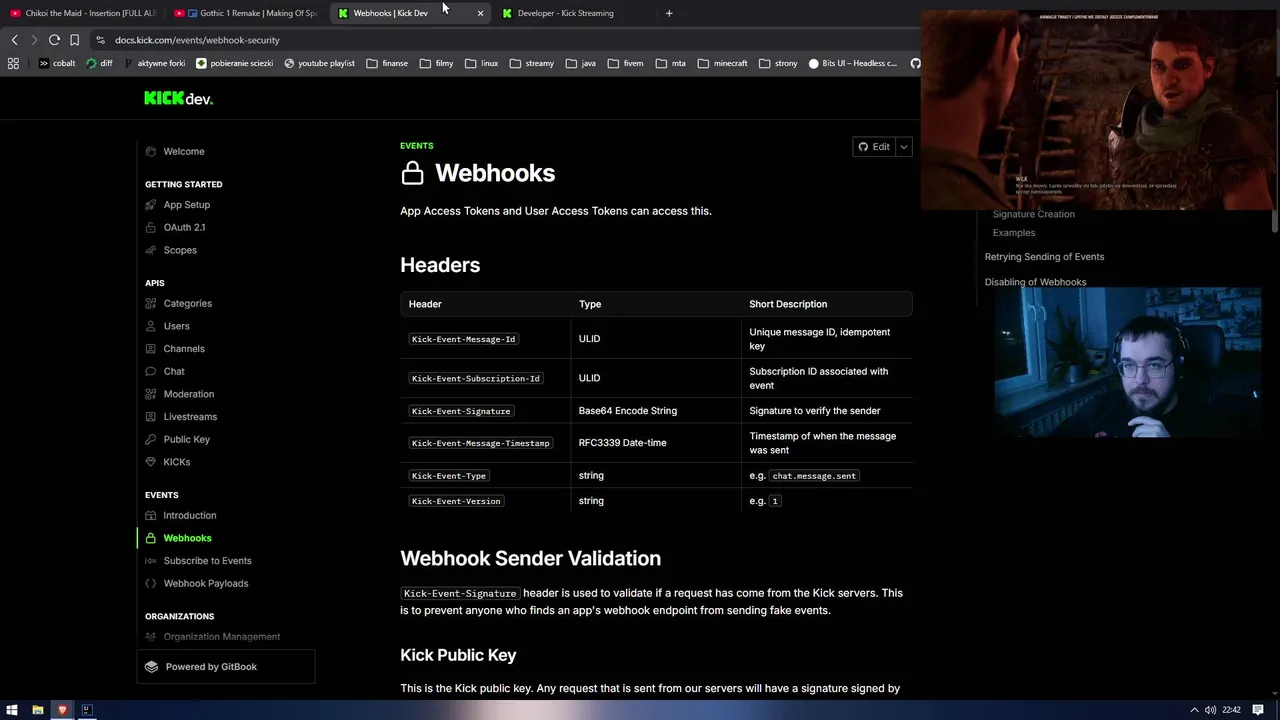Jump to Examples section

[x=1013, y=233]
